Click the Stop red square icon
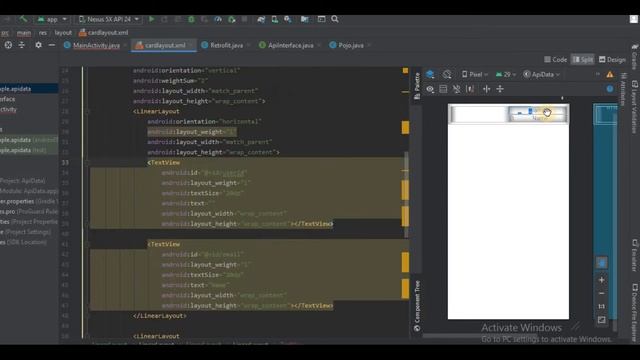The image size is (640, 360). click(x=244, y=19)
